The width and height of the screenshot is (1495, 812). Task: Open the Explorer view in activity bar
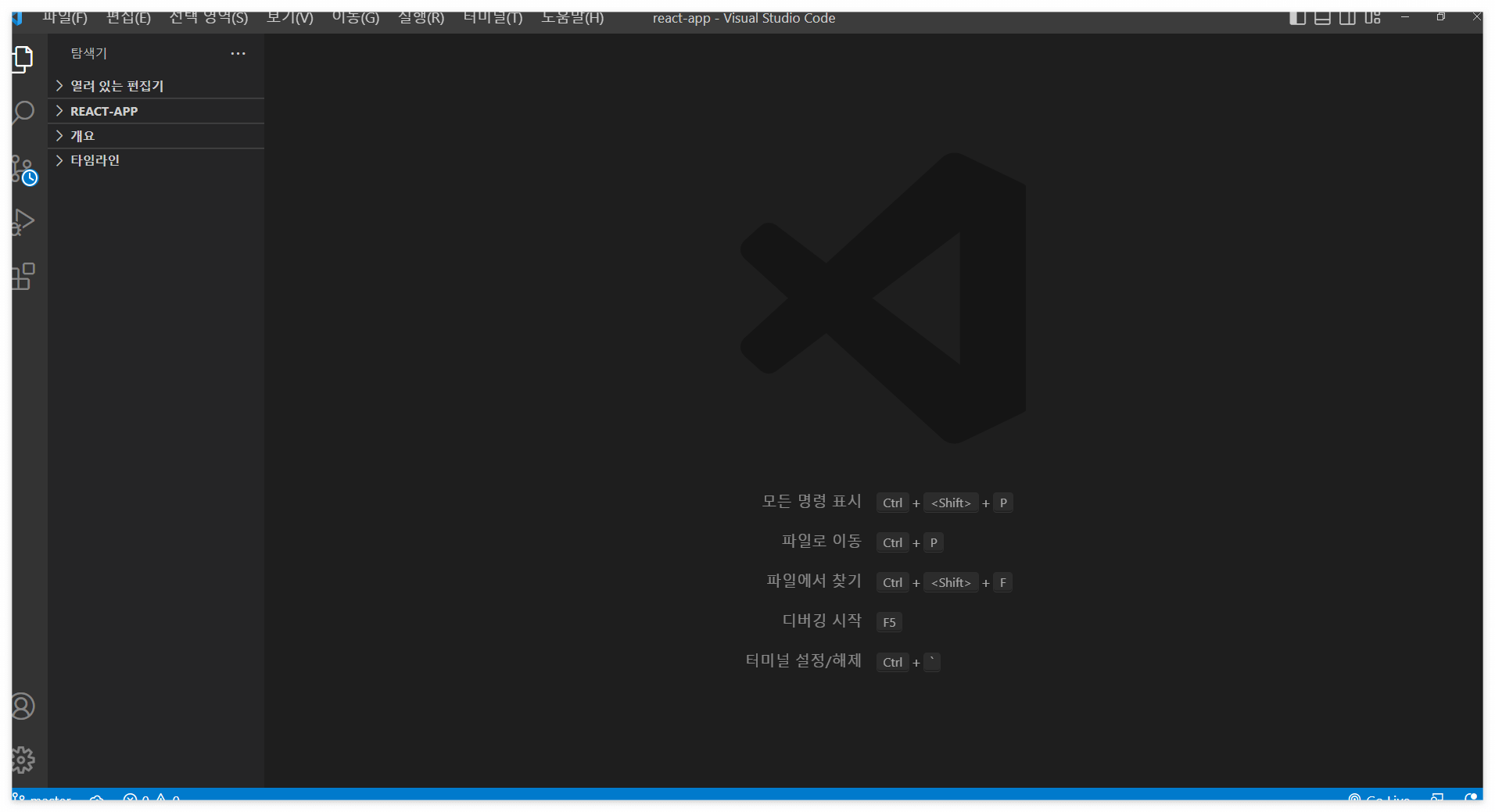tap(23, 59)
